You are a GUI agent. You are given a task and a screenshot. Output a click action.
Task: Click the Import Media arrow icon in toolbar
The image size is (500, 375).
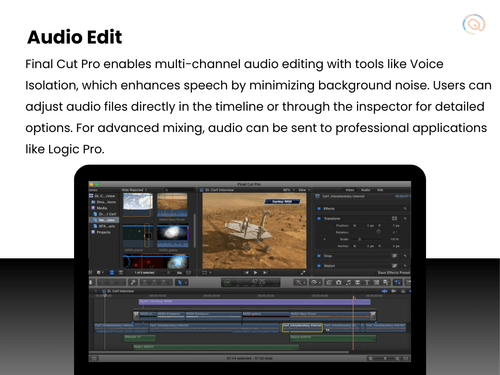click(x=90, y=282)
